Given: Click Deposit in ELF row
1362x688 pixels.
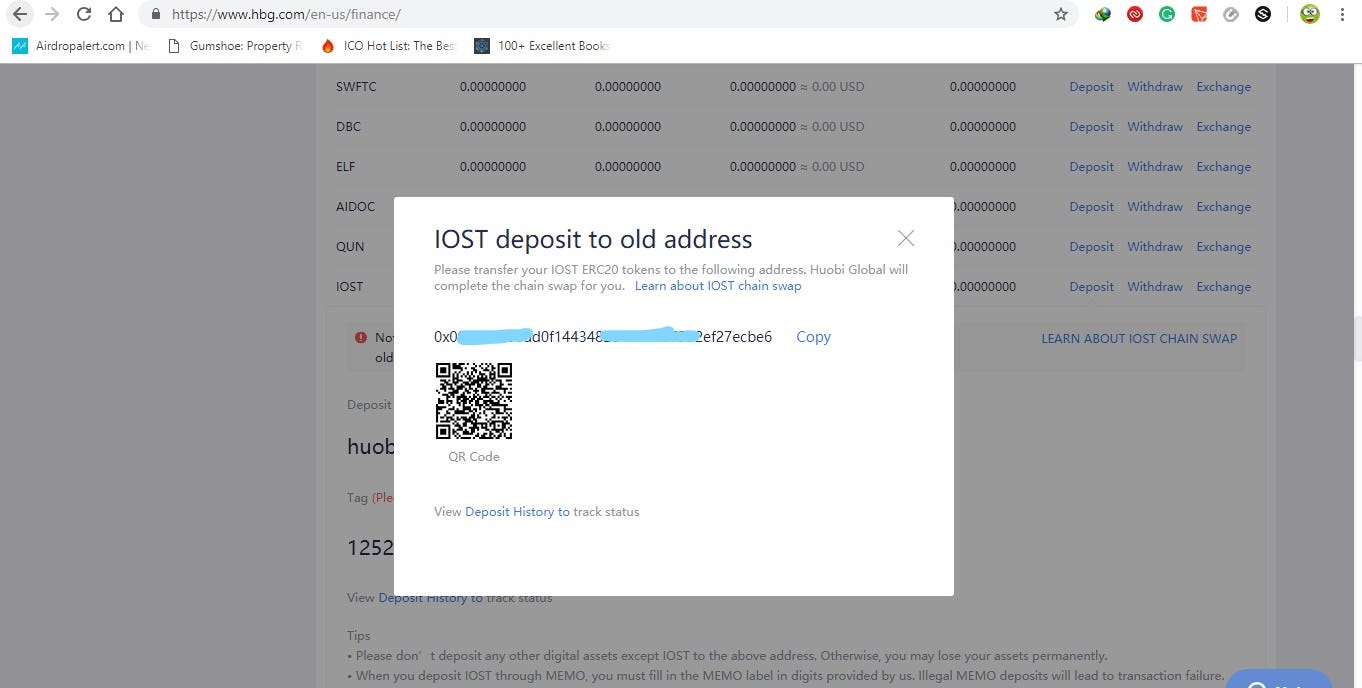Looking at the screenshot, I should click(x=1091, y=167).
